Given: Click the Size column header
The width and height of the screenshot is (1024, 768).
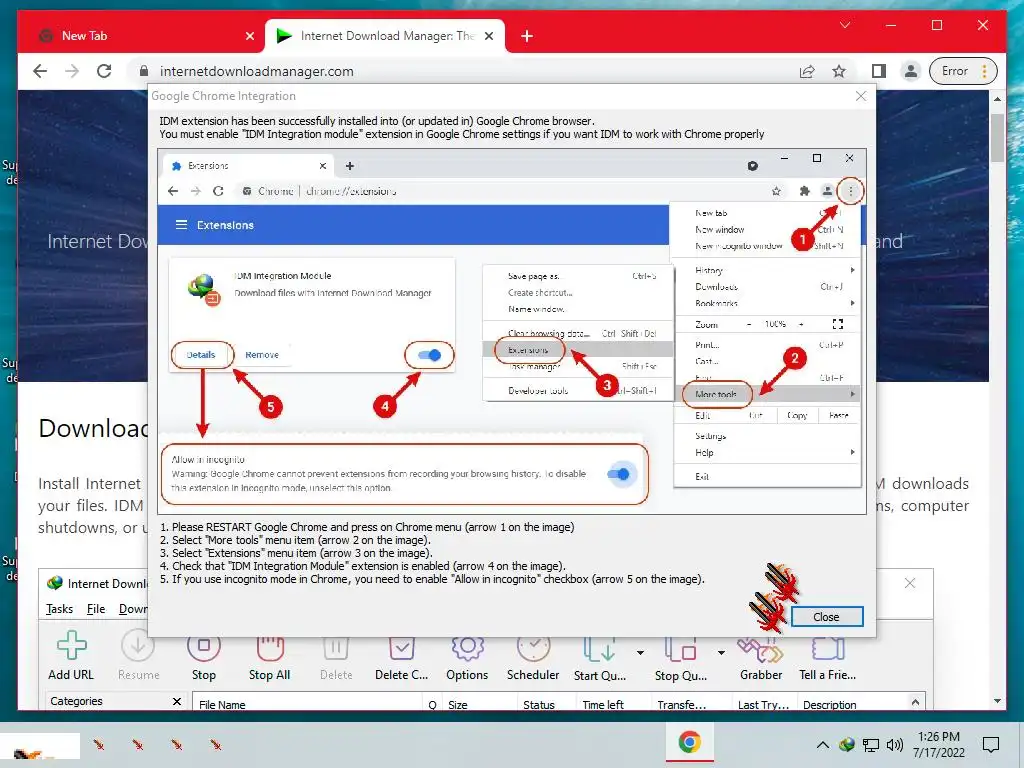Looking at the screenshot, I should click(x=479, y=704).
